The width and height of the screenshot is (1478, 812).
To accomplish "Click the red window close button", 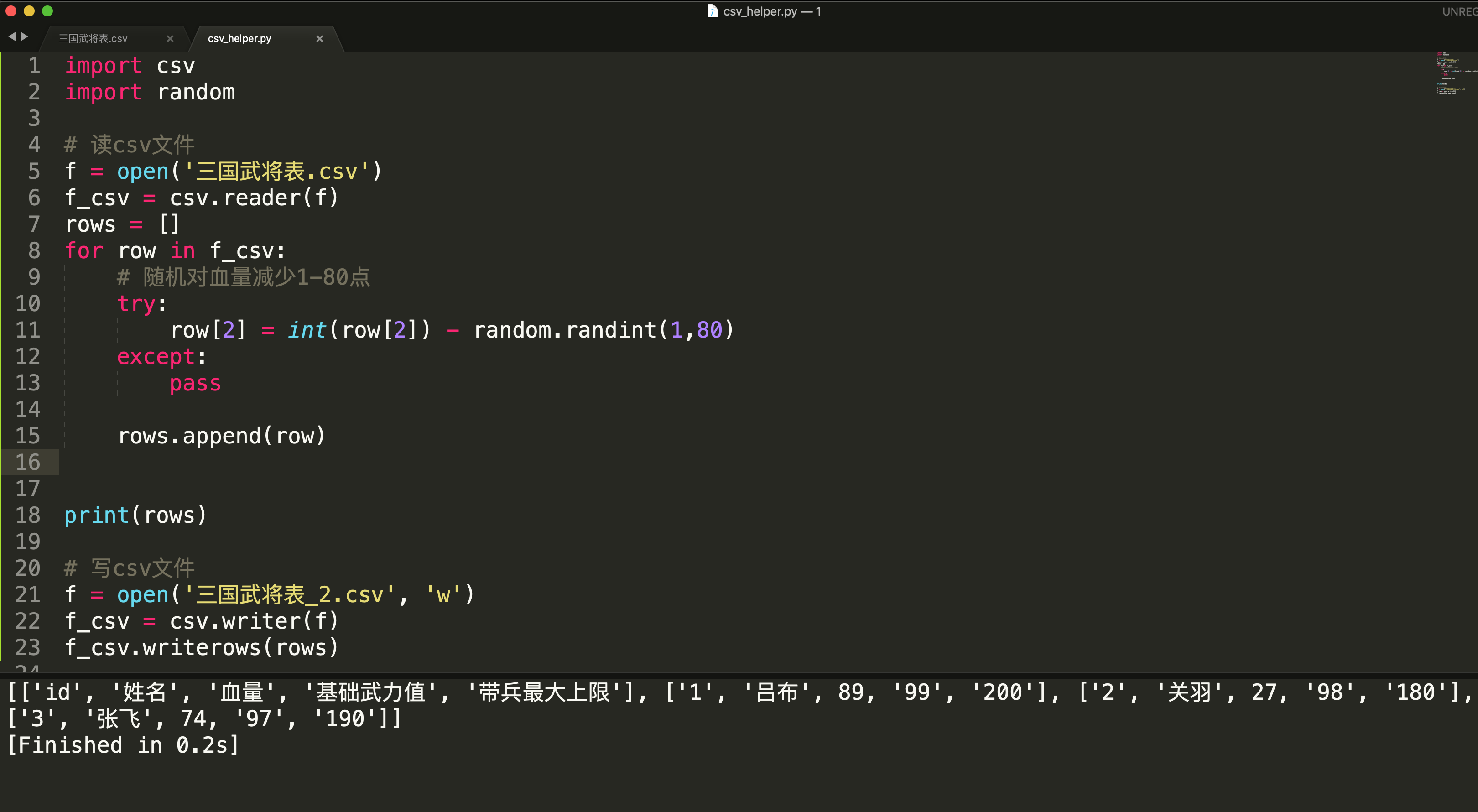I will pyautogui.click(x=11, y=11).
